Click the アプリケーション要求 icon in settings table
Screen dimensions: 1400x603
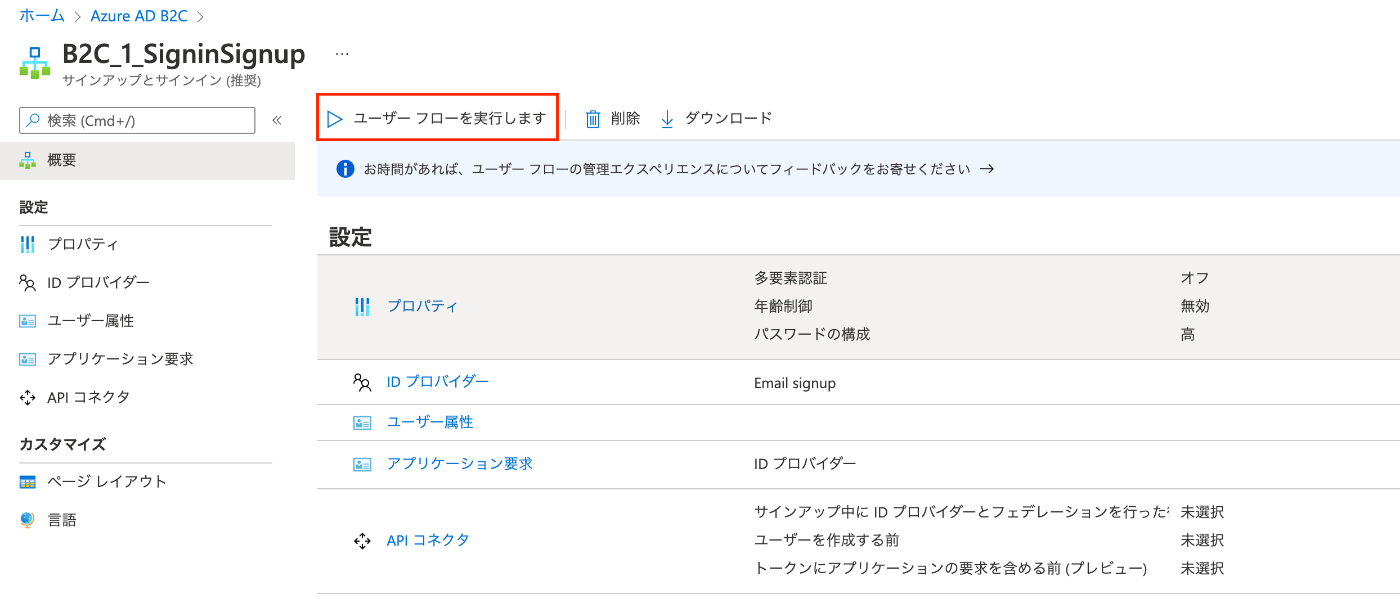(362, 464)
